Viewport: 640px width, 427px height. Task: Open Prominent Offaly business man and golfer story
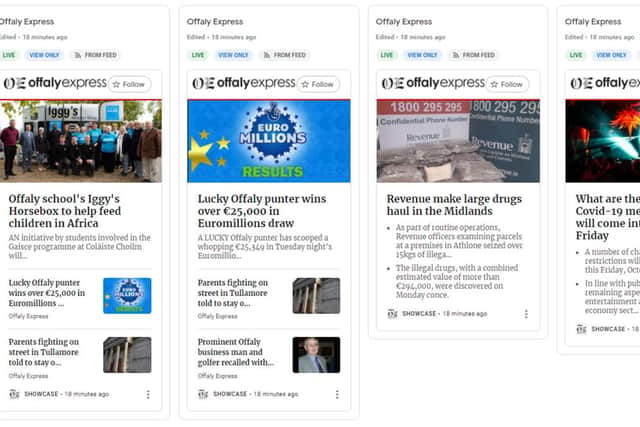236,352
